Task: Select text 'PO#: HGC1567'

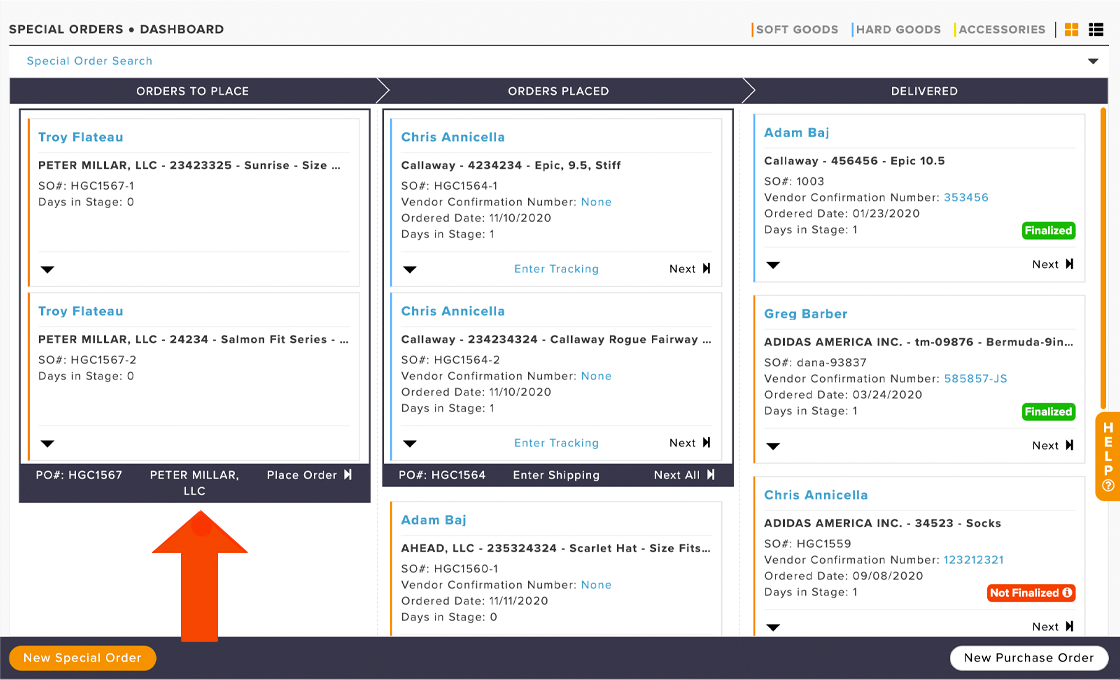Action: point(79,475)
